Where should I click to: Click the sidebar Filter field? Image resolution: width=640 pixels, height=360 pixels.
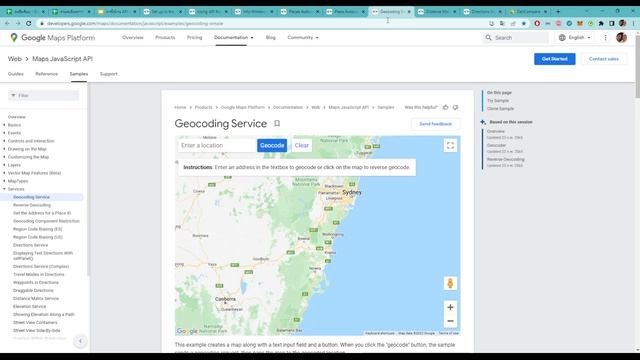[x=44, y=96]
